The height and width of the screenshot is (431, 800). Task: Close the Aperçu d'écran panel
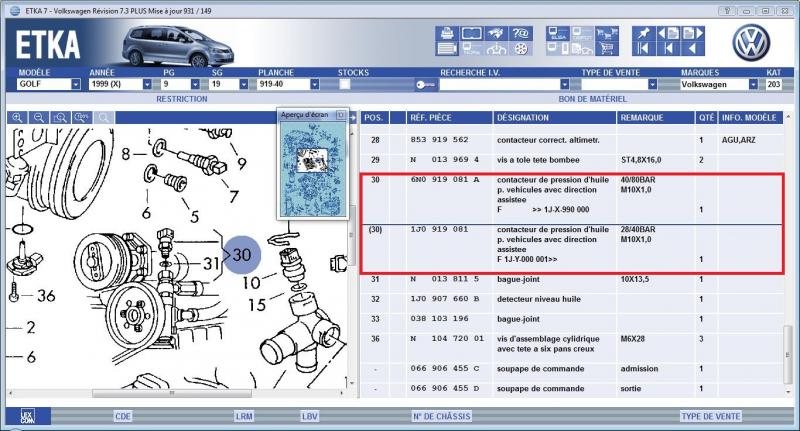click(341, 115)
